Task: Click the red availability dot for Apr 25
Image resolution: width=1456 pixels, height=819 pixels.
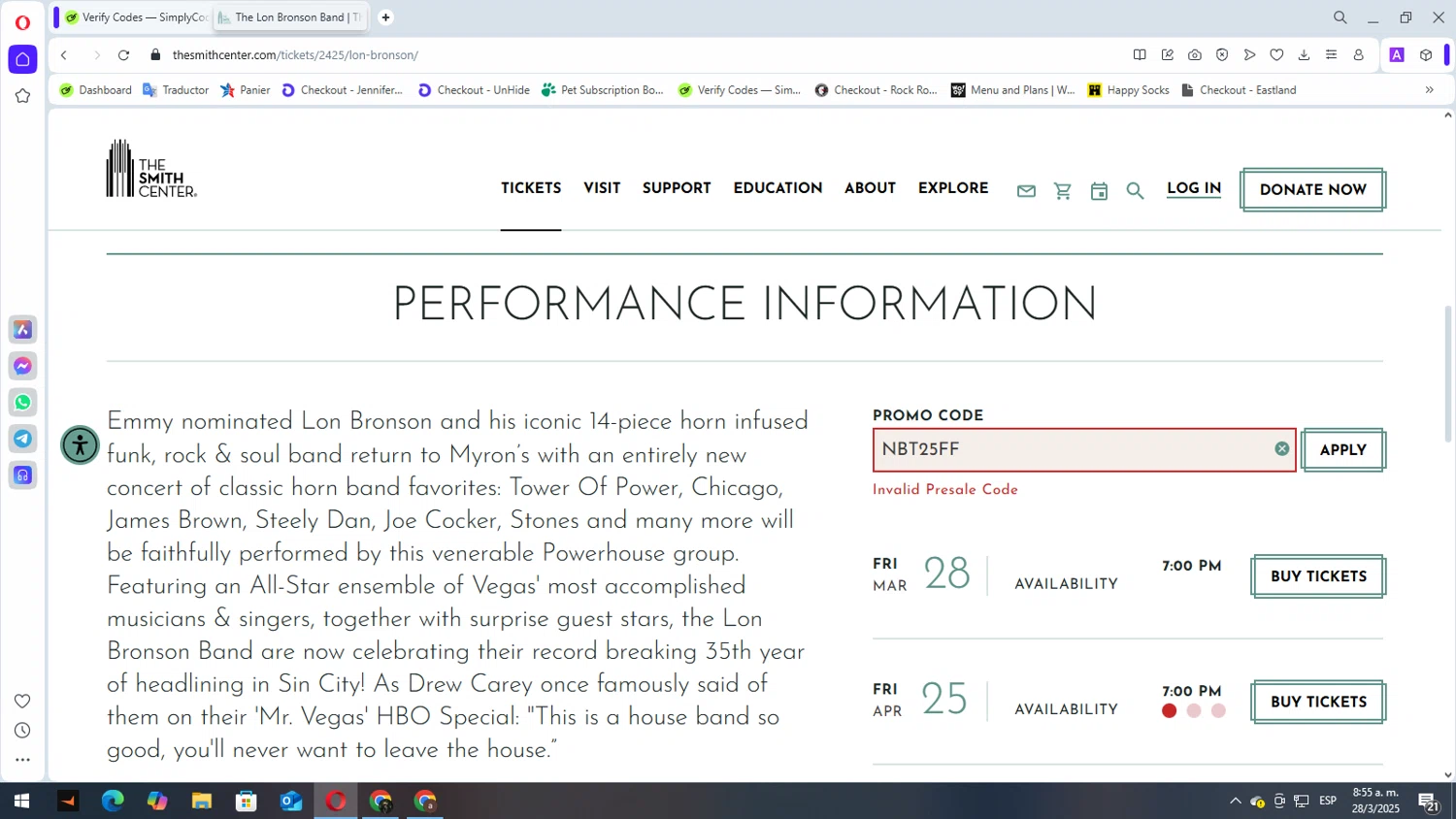Action: [x=1169, y=711]
